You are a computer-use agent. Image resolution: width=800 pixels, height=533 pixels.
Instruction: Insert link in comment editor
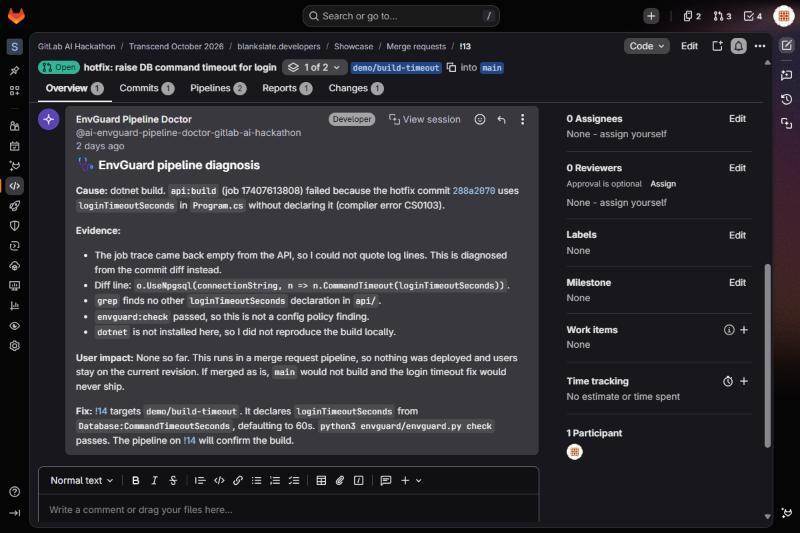point(238,480)
